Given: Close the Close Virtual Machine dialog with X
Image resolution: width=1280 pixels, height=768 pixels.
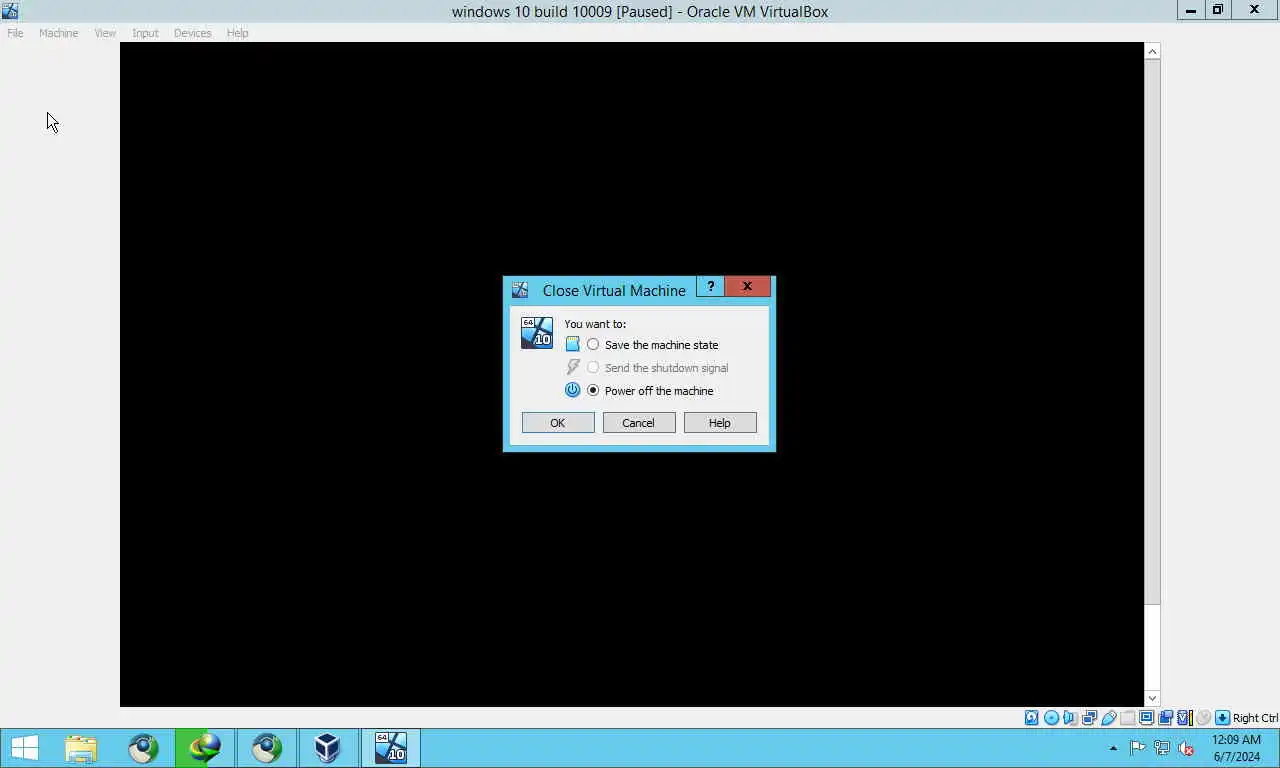Looking at the screenshot, I should pyautogui.click(x=747, y=287).
